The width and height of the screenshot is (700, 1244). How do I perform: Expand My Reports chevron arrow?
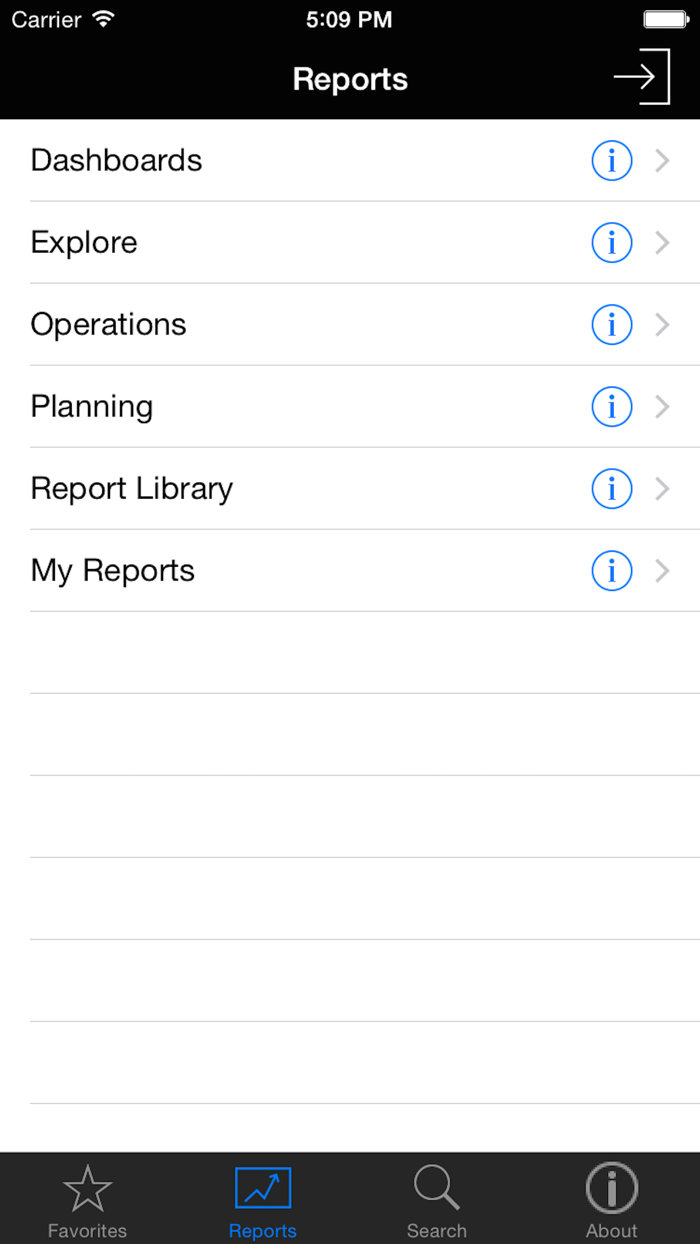tap(662, 571)
